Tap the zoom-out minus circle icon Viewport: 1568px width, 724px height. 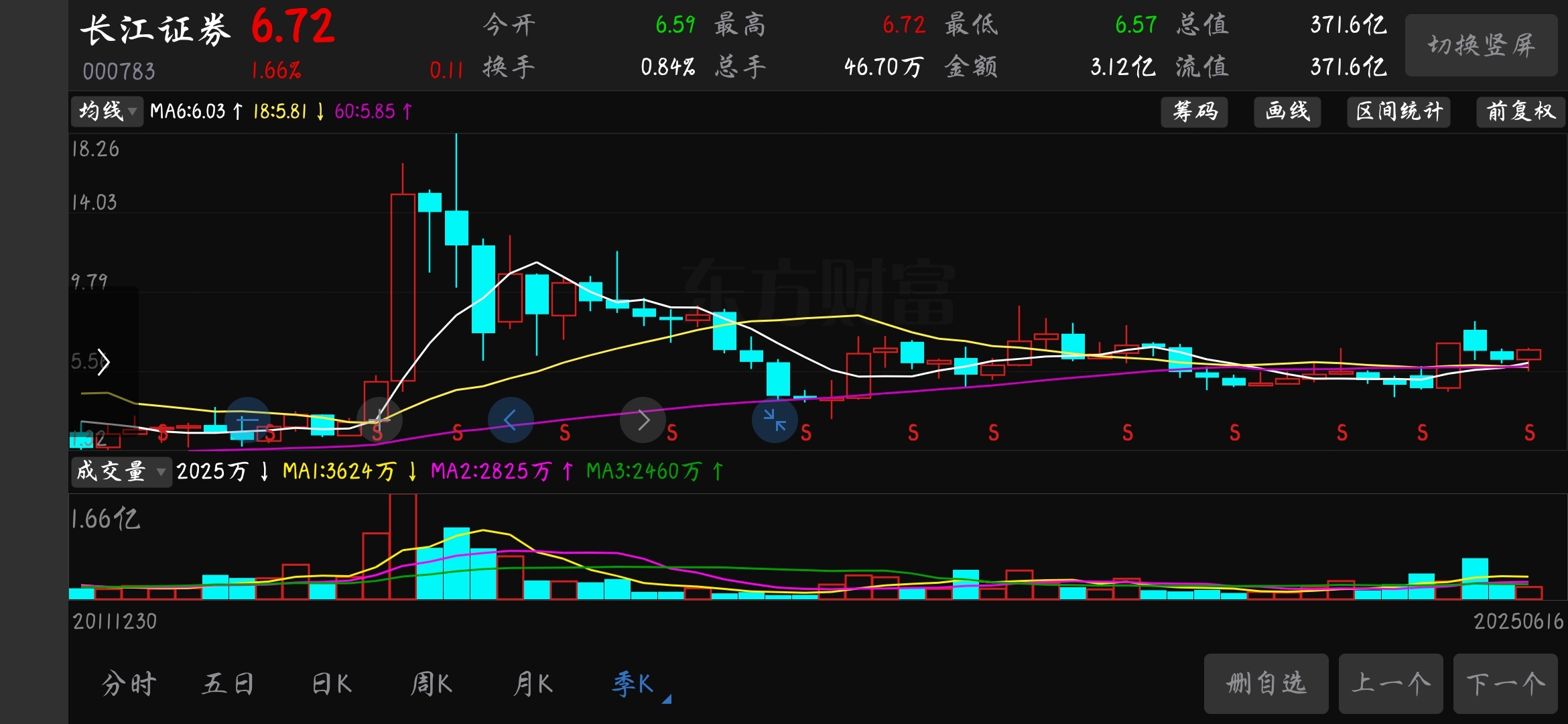[247, 420]
